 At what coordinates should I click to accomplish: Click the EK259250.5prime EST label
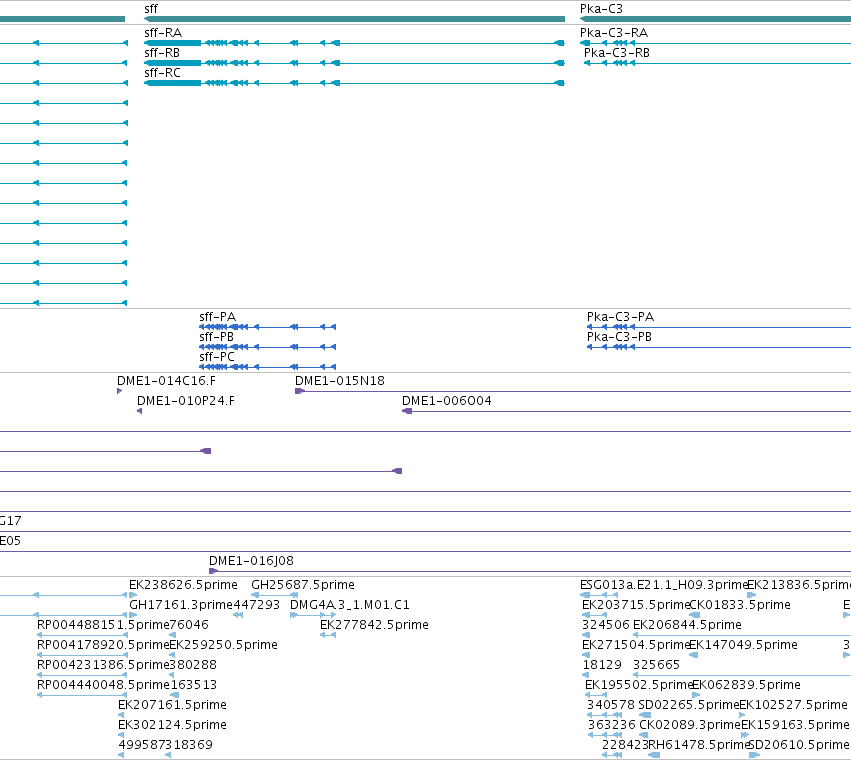[223, 645]
